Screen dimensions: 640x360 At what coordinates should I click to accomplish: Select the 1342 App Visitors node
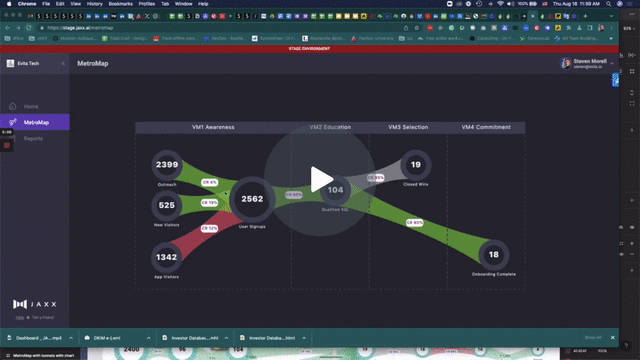(167, 257)
